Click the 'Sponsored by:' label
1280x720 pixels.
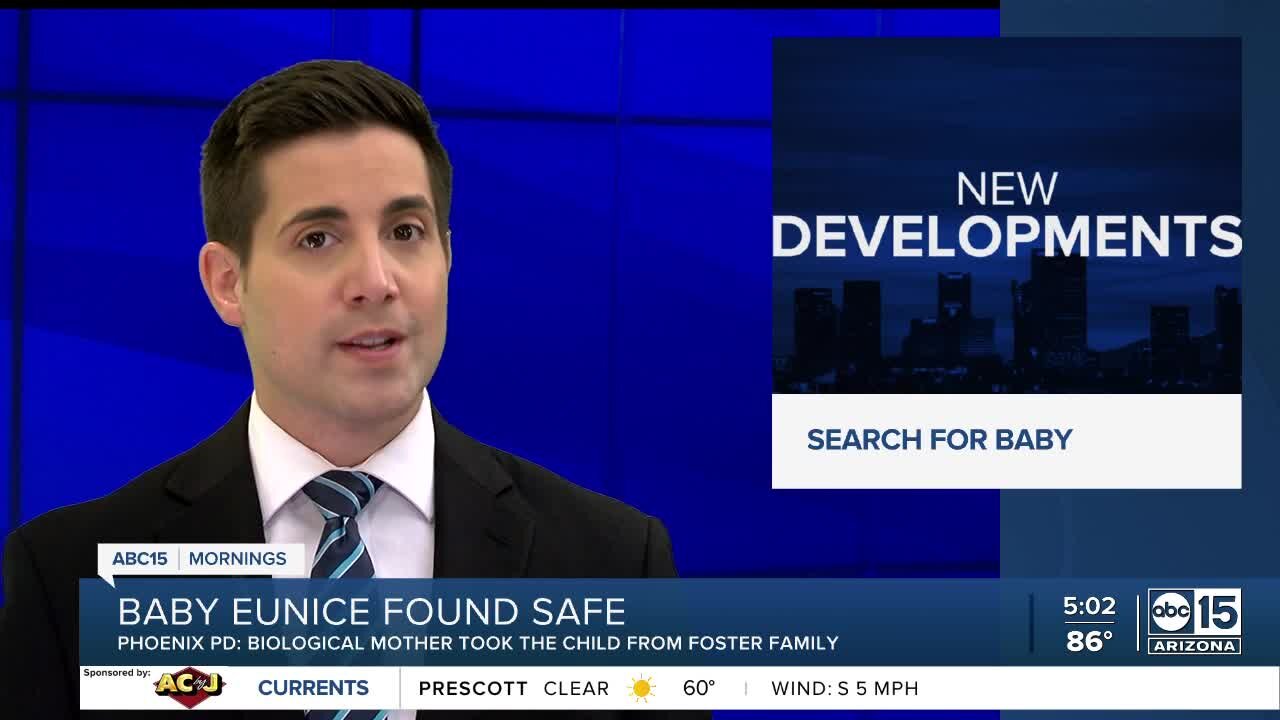[x=117, y=673]
